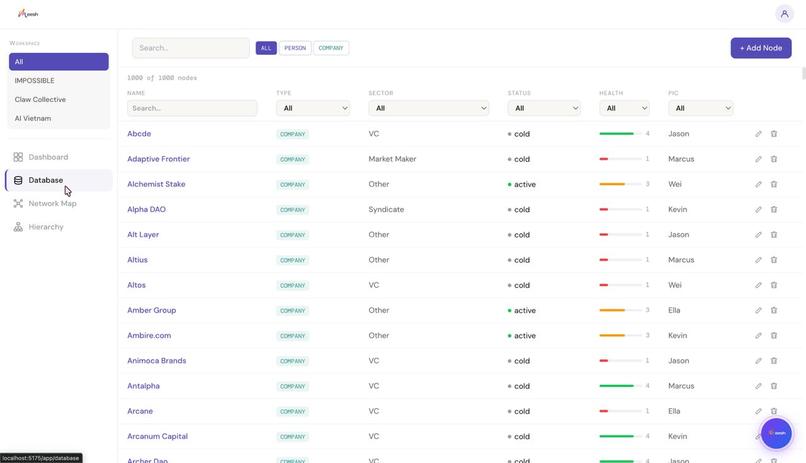This screenshot has width=806, height=463.
Task: Open Hierarchy in sidebar
Action: [59, 227]
